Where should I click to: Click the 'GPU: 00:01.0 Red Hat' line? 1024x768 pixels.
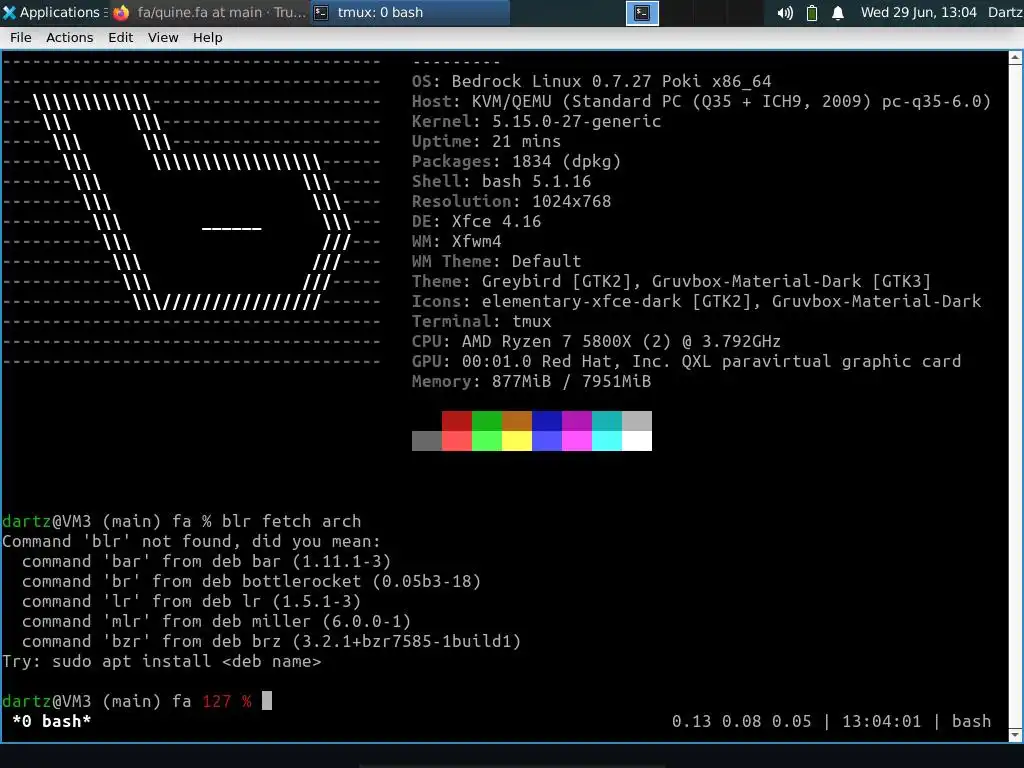(x=686, y=361)
